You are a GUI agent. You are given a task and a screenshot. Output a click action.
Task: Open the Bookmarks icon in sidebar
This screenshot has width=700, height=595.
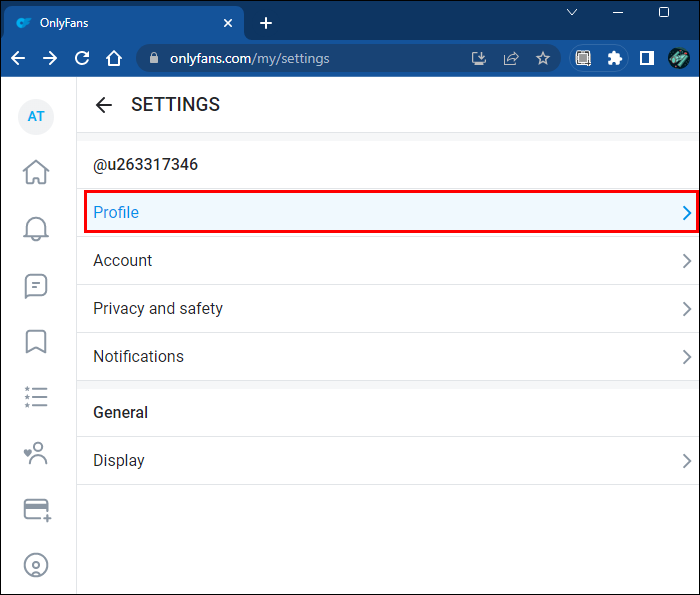coord(36,341)
